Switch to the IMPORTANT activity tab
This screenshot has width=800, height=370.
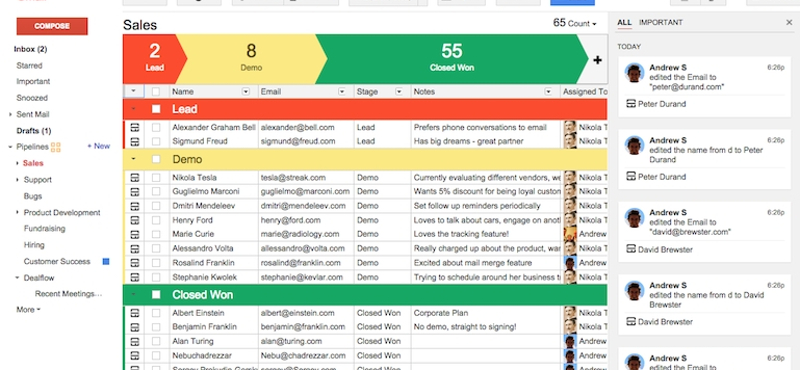[661, 22]
